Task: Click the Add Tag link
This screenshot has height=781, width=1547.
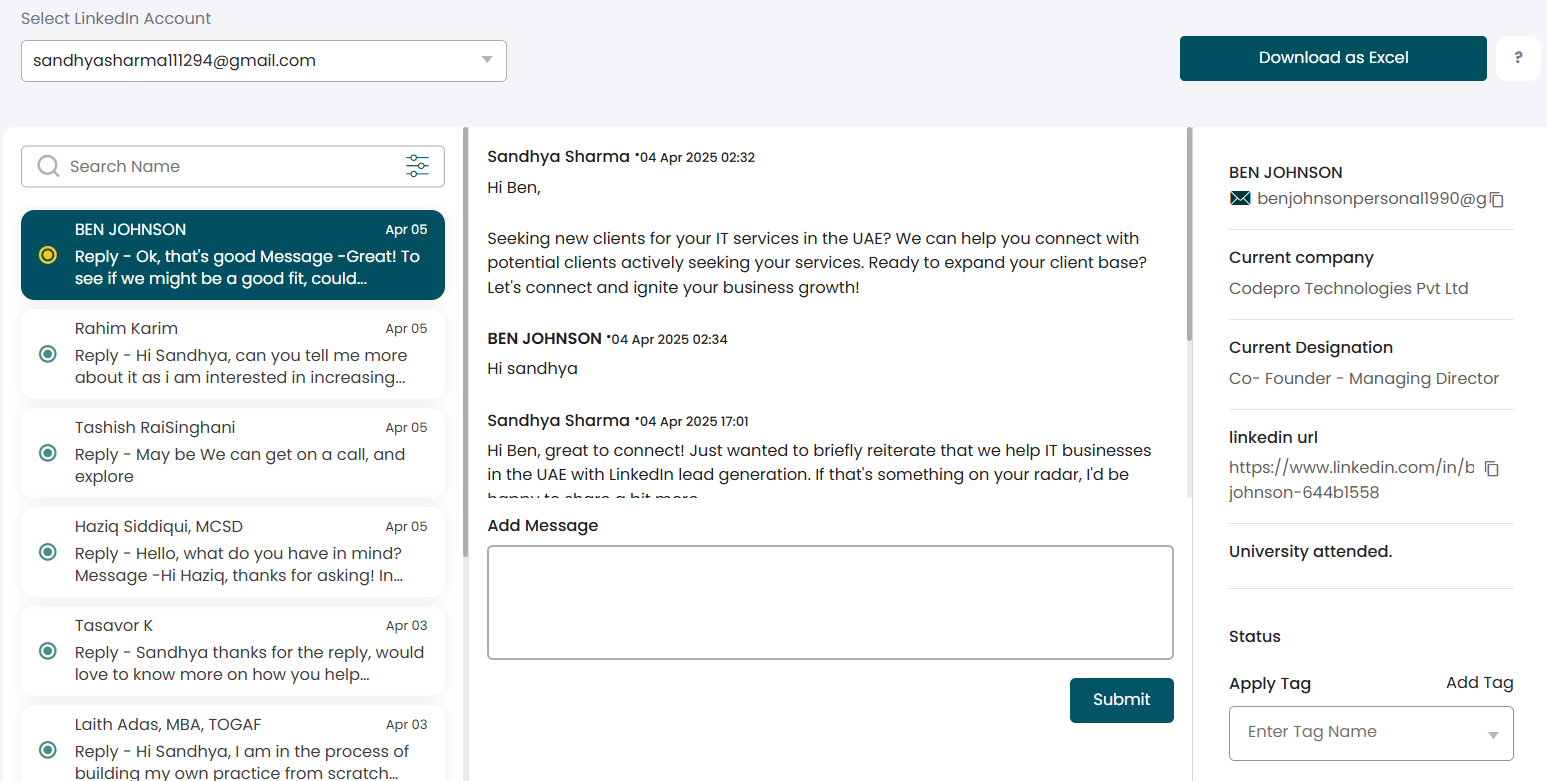Action: point(1479,683)
